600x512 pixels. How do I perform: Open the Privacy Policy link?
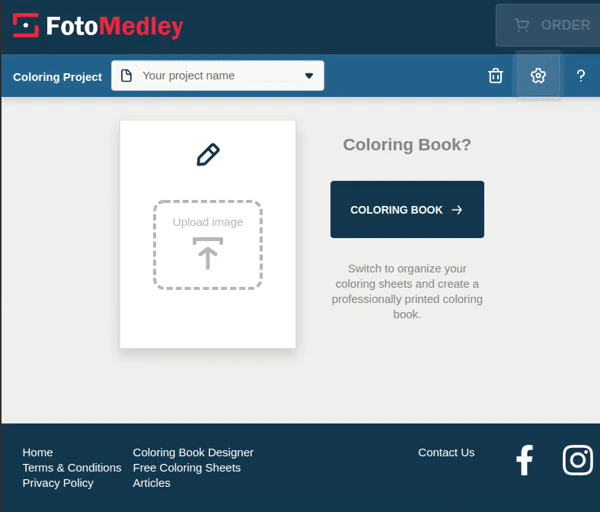pyautogui.click(x=58, y=483)
